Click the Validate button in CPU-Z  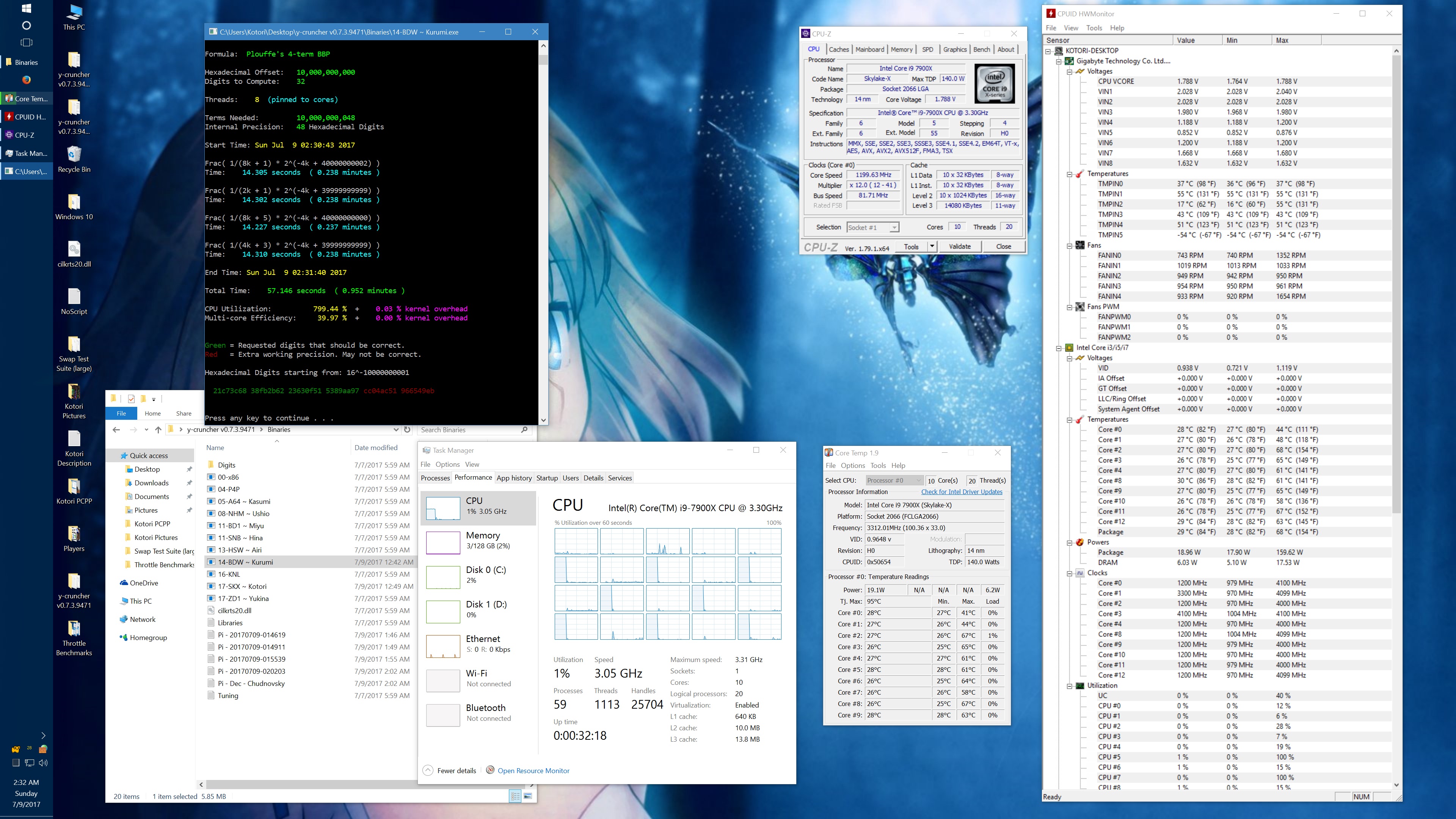pos(959,246)
